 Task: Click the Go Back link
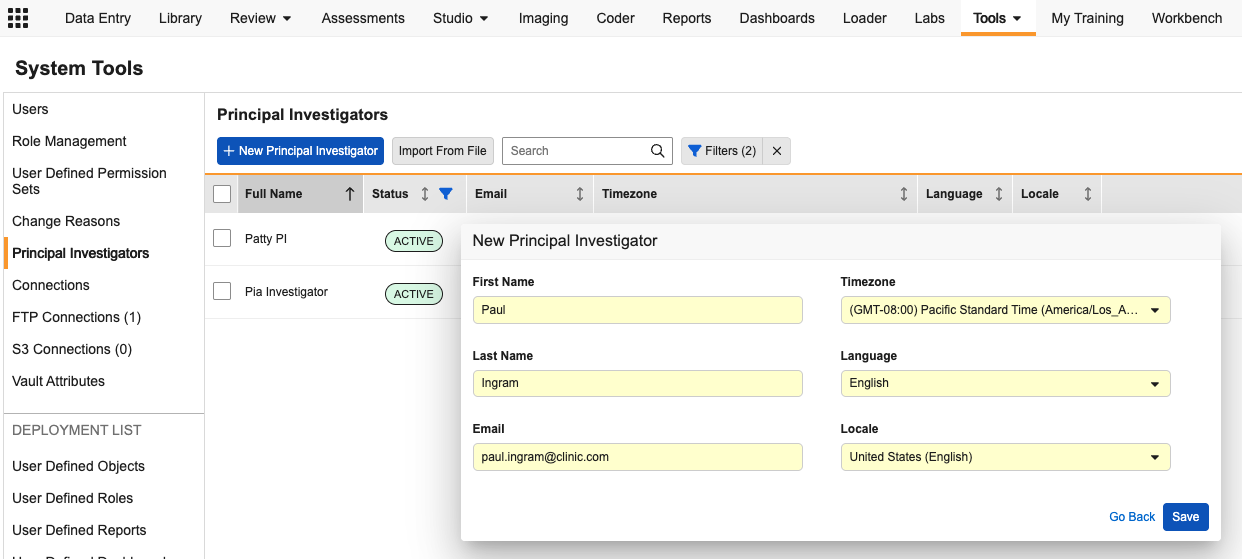1132,517
